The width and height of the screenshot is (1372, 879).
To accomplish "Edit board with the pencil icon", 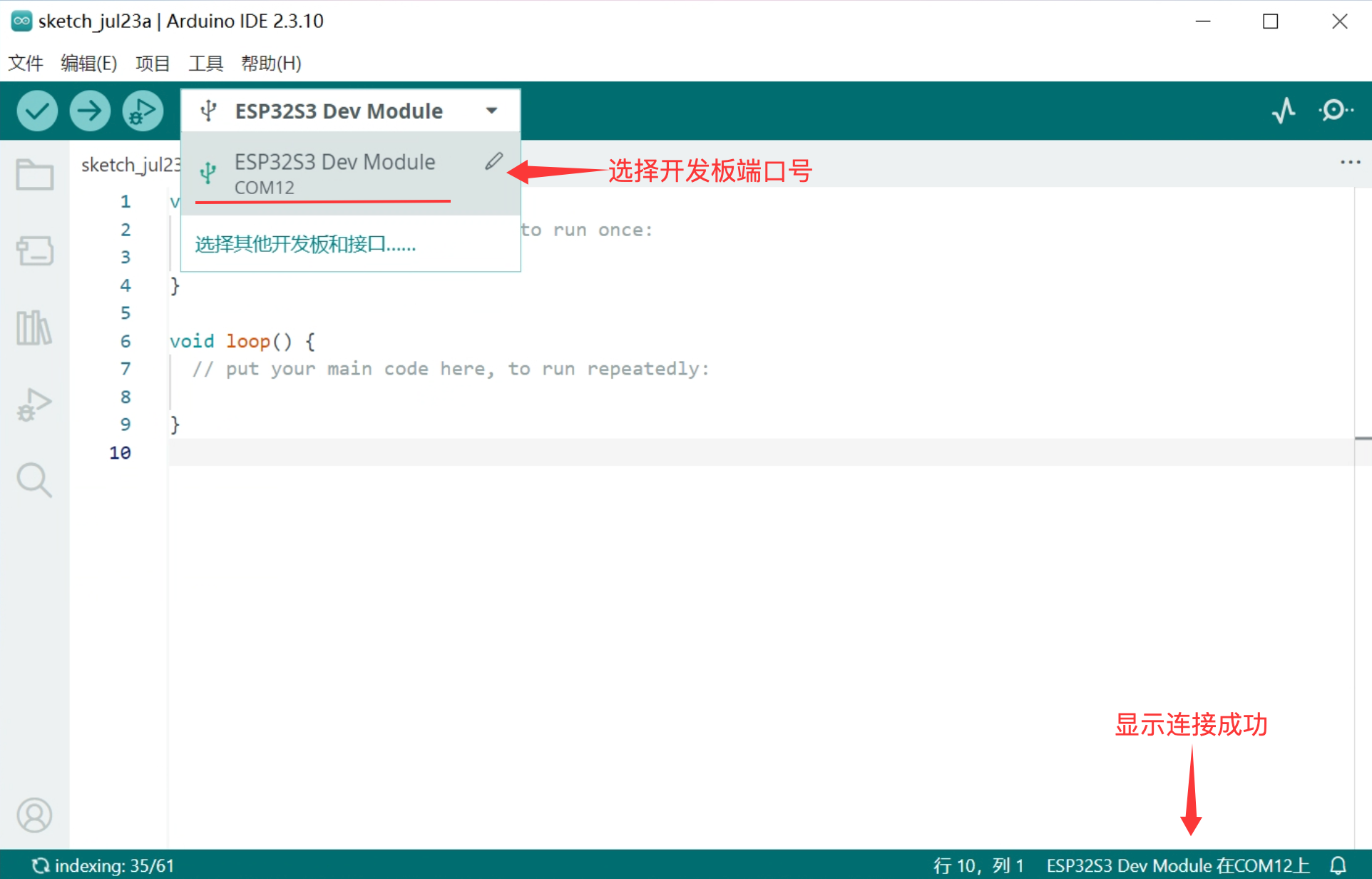I will tap(494, 161).
